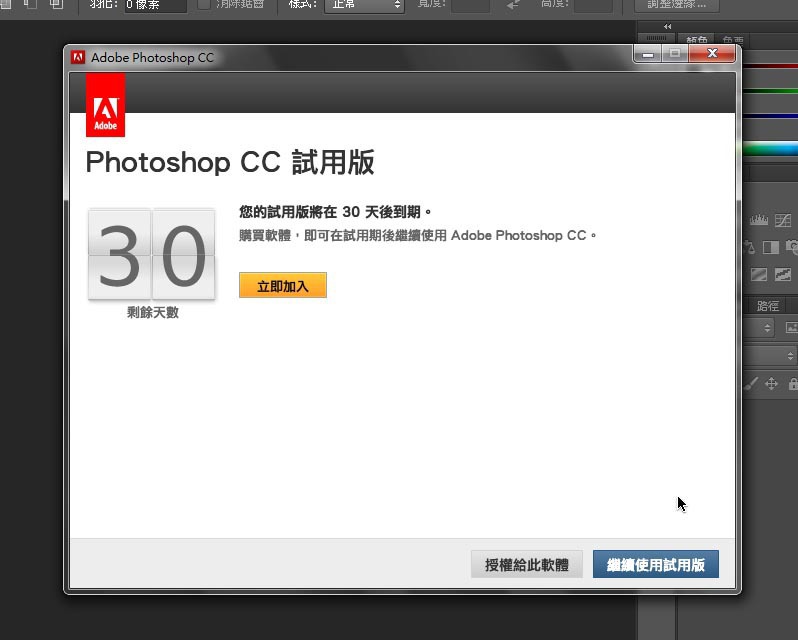Screen dimensions: 798x640
Task: Switch to the 色票 Swatches tab
Action: pyautogui.click(x=732, y=40)
